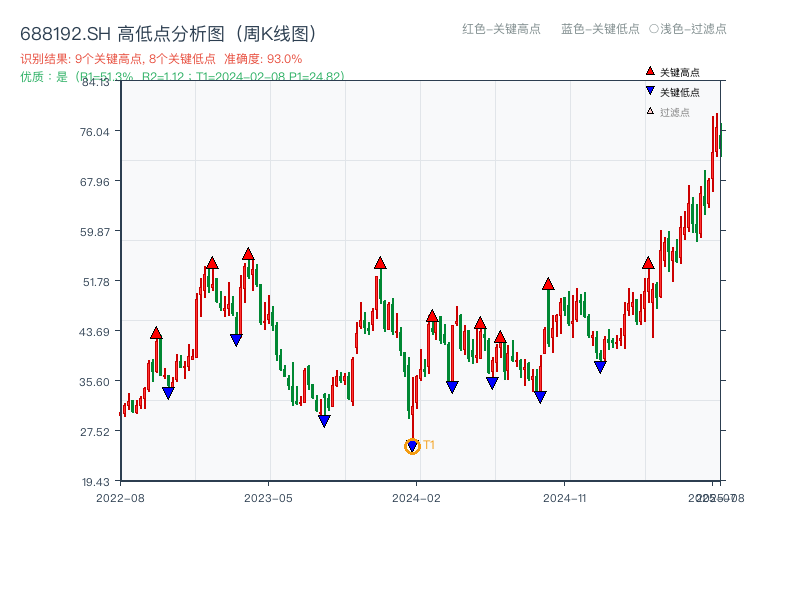This screenshot has width=800, height=600.
Task: Click the last blue key-low marker on the chart
Action: pyautogui.click(x=600, y=366)
